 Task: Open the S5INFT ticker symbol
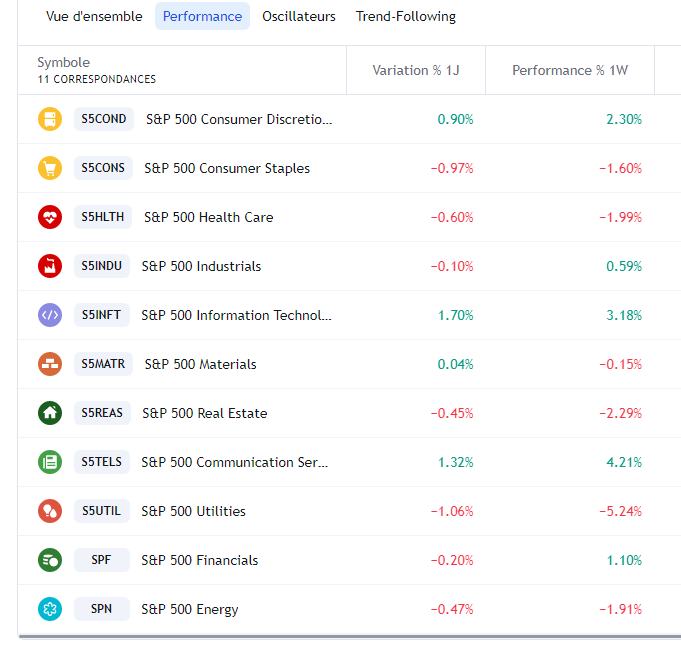pos(102,315)
